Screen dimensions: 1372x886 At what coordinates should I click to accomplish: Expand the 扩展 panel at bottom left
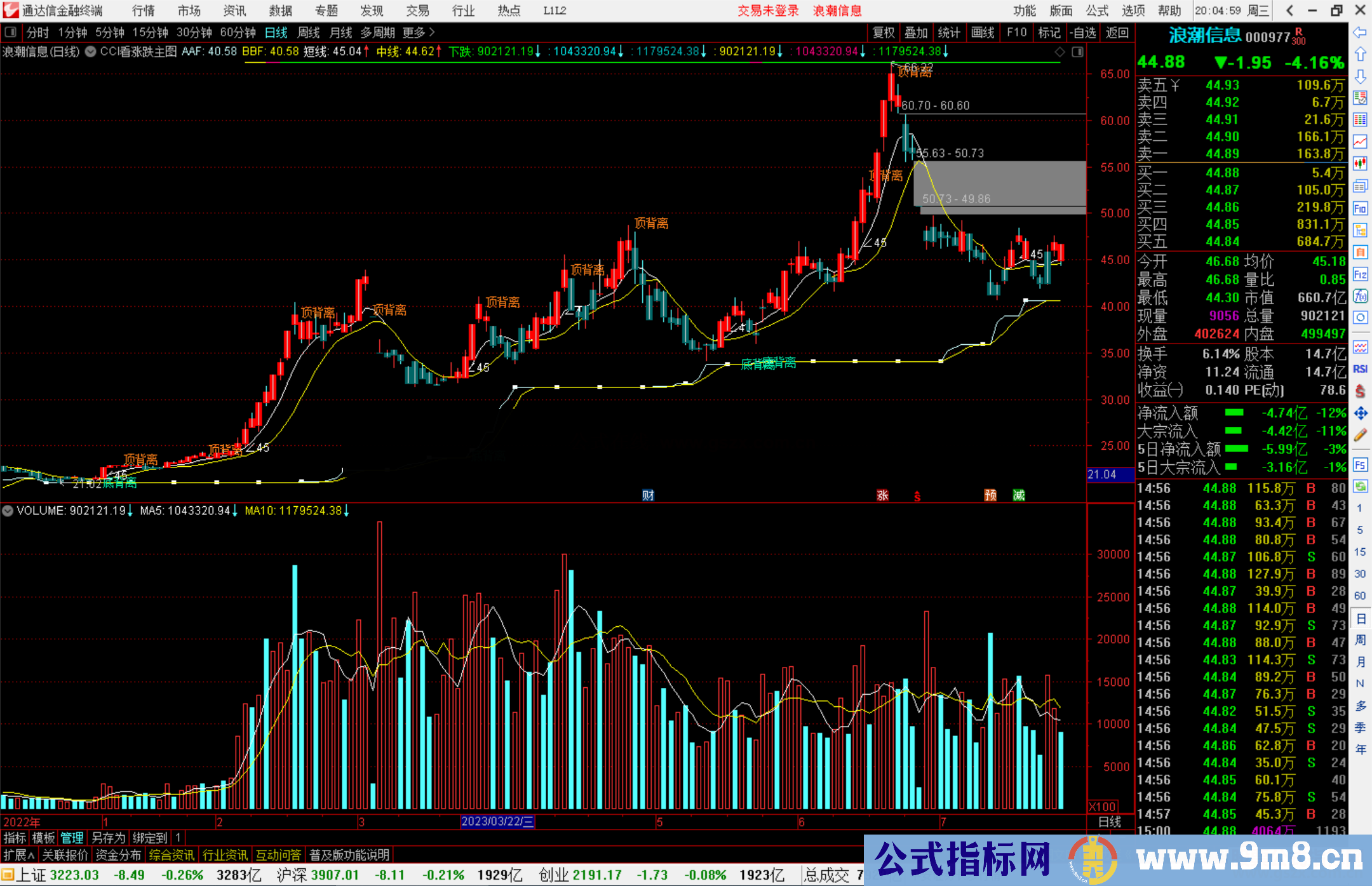point(19,855)
